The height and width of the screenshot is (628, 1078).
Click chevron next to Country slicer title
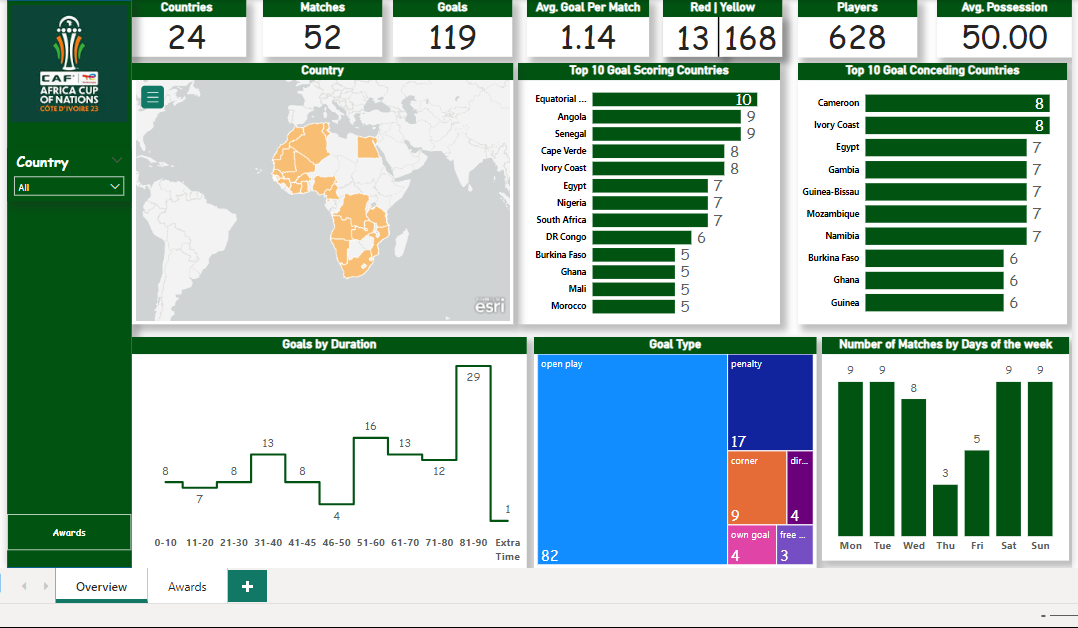point(117,161)
